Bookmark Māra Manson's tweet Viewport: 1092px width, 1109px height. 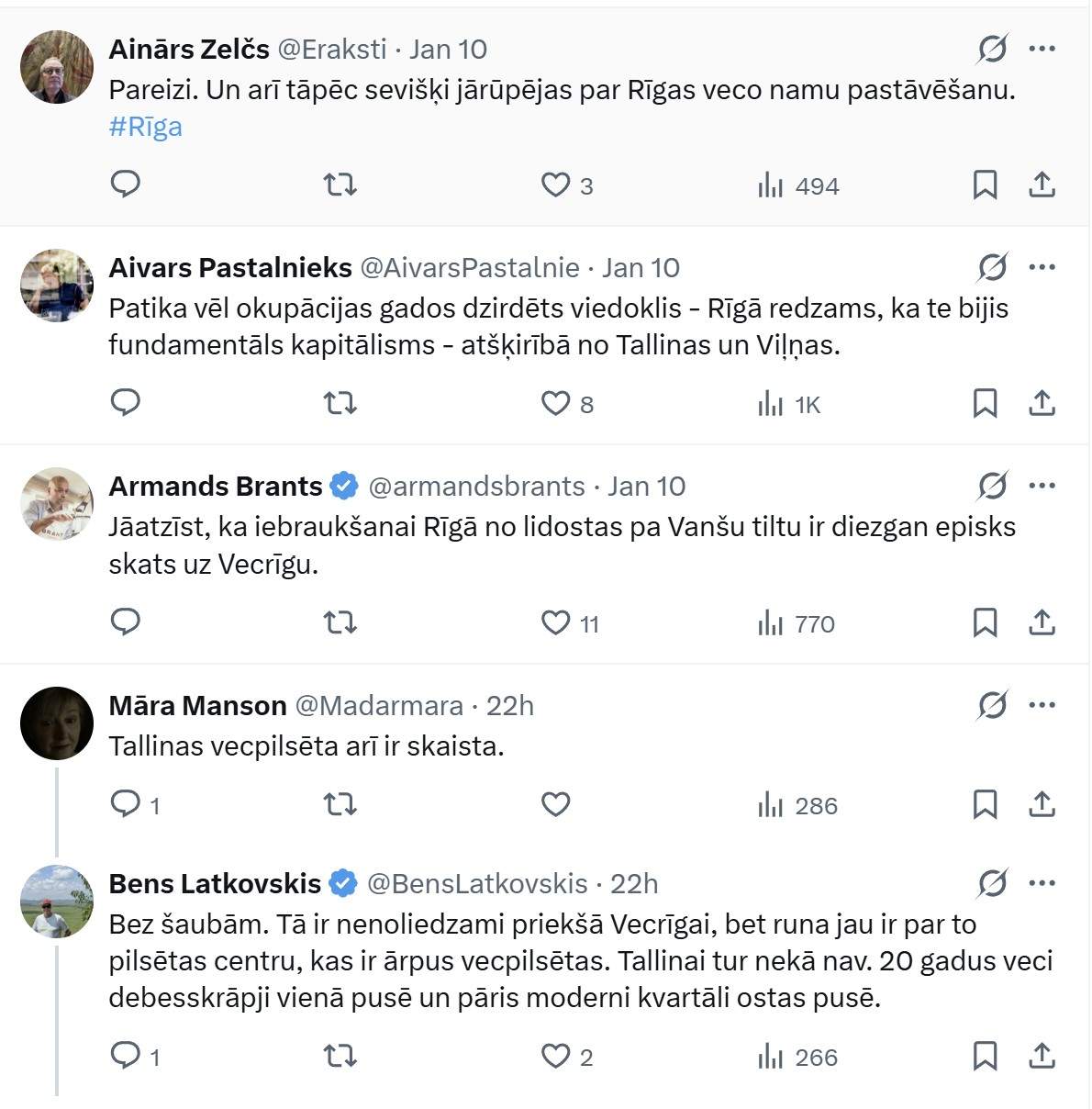985,805
